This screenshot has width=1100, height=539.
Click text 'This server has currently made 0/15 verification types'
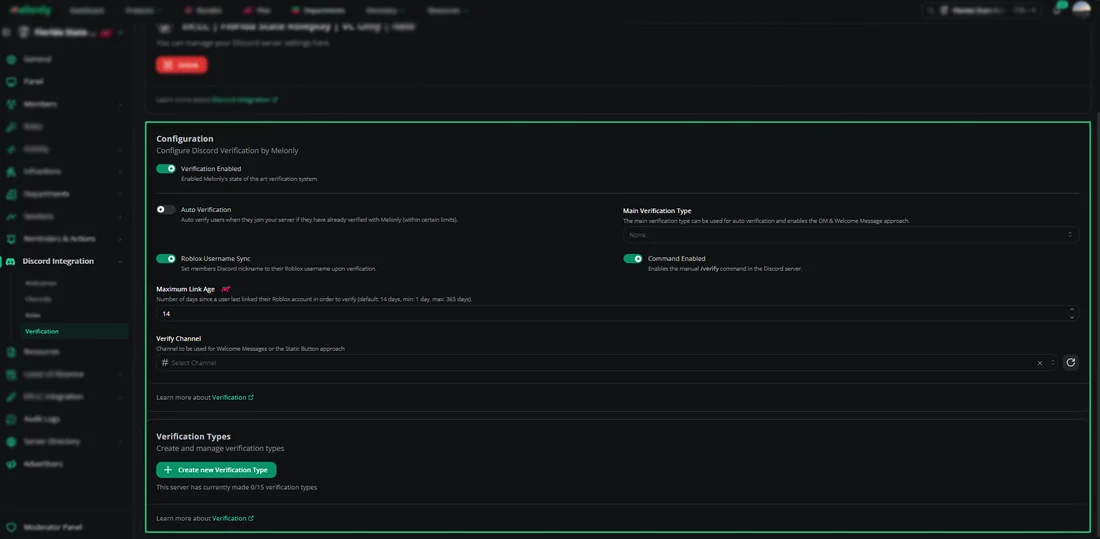236,487
